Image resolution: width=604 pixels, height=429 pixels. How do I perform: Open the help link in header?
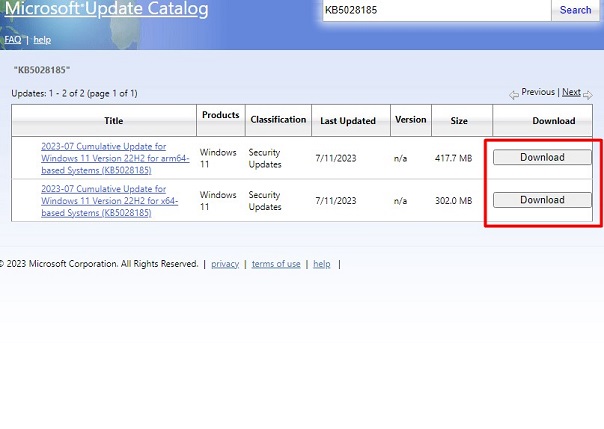[x=42, y=40]
